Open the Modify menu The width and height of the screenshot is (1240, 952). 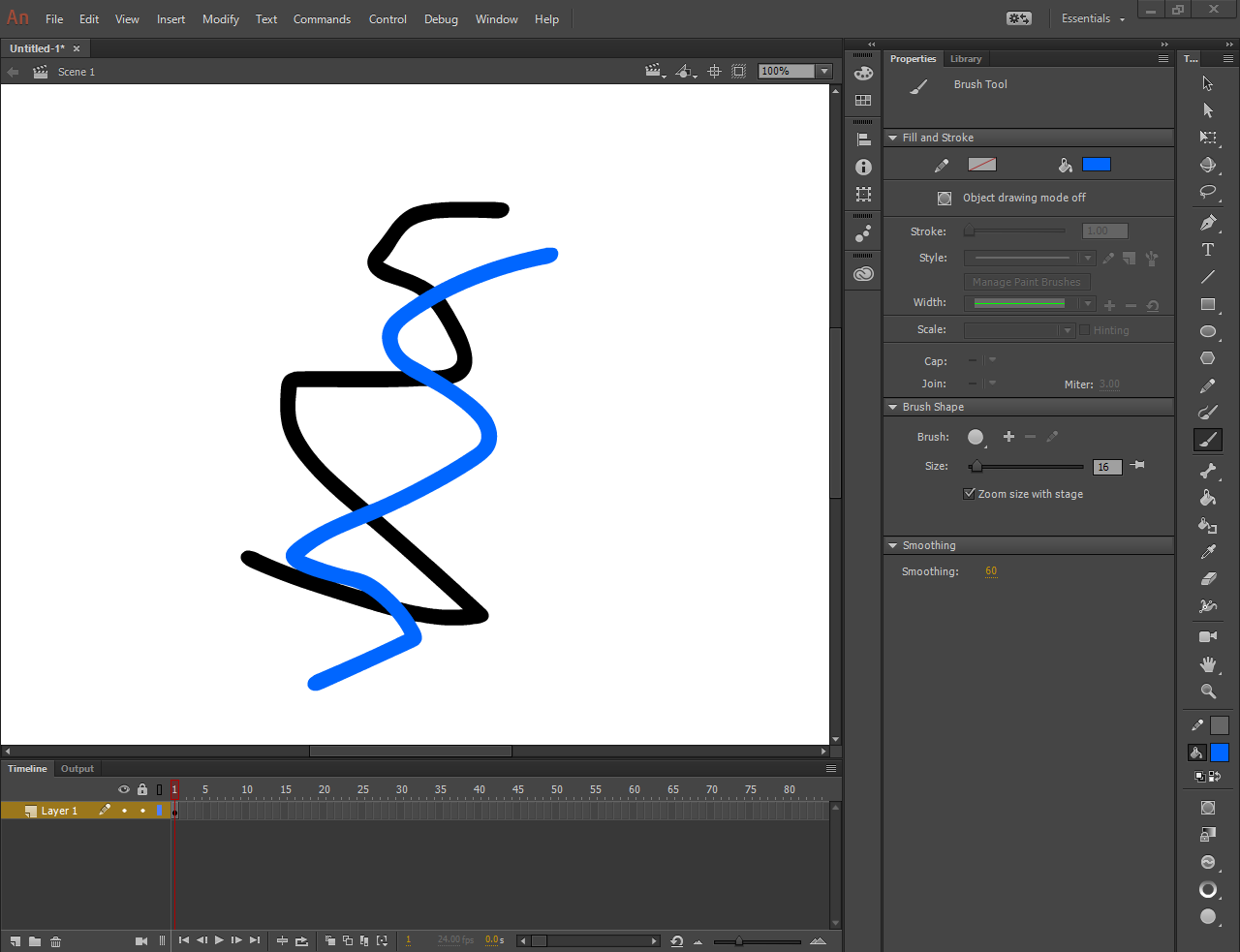coord(221,18)
